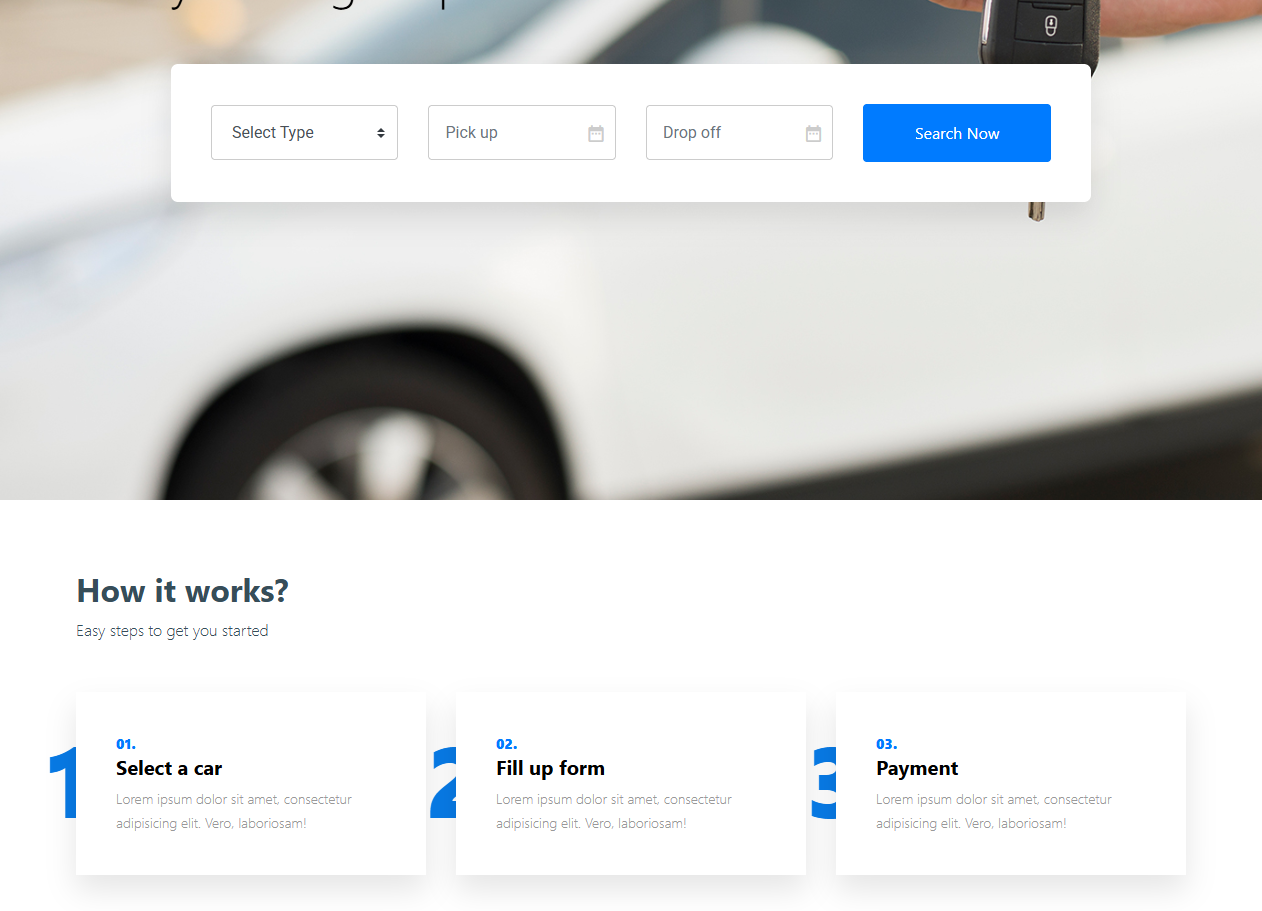Click the Drop off date field
The width and height of the screenshot is (1262, 911).
click(x=739, y=132)
